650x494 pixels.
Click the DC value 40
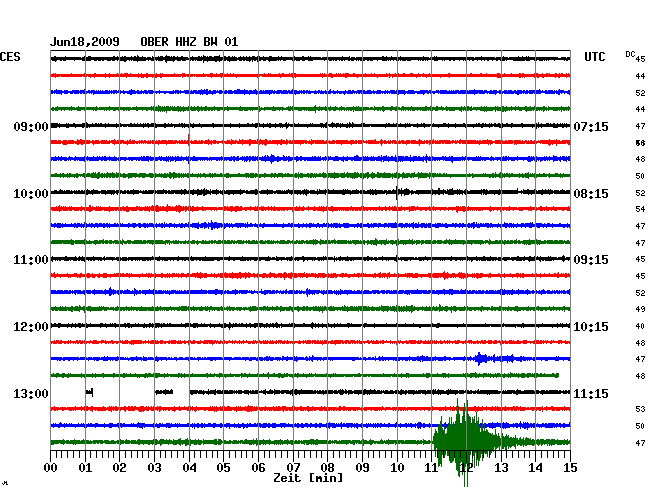click(640, 326)
